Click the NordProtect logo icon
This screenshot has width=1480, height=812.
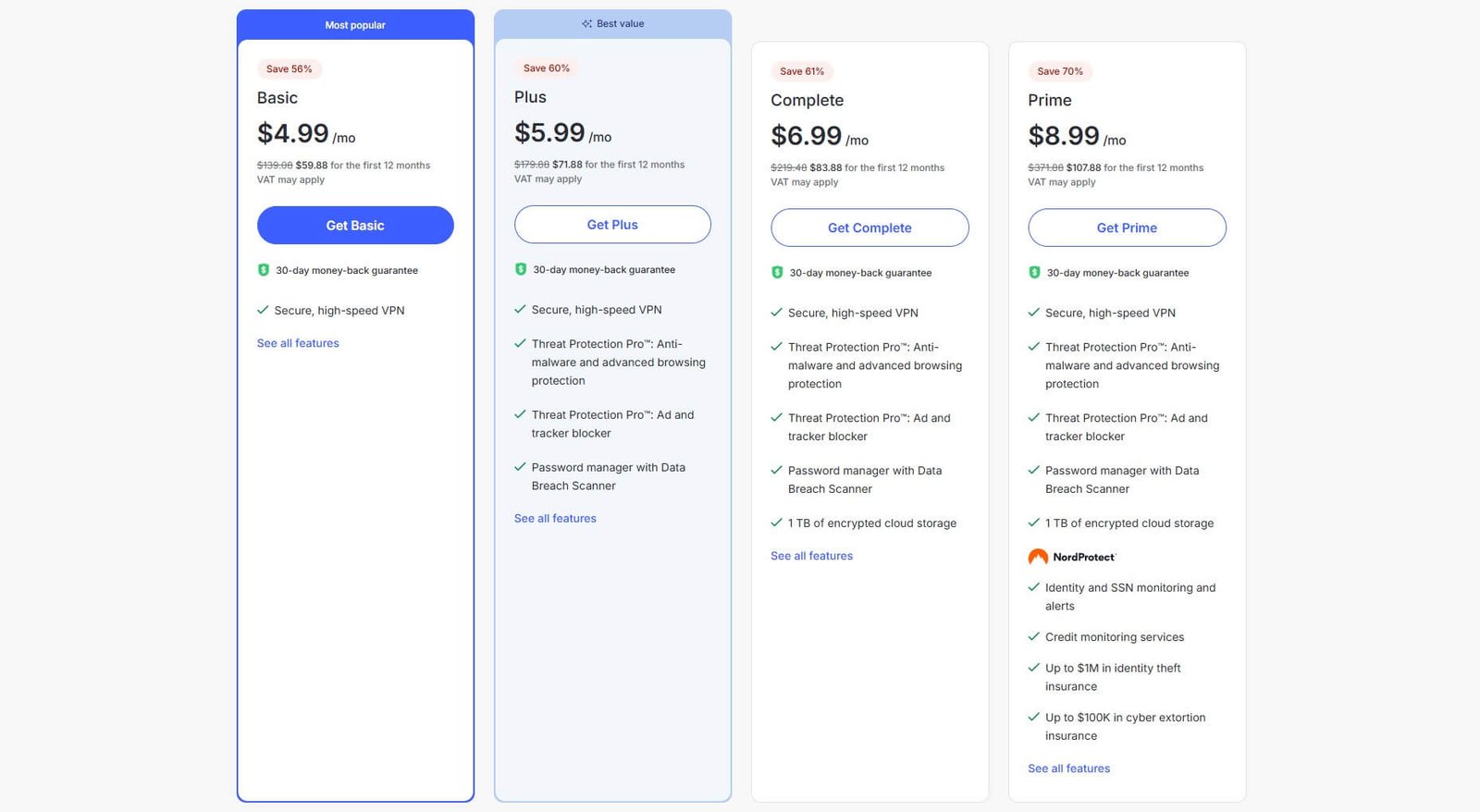[x=1038, y=557]
